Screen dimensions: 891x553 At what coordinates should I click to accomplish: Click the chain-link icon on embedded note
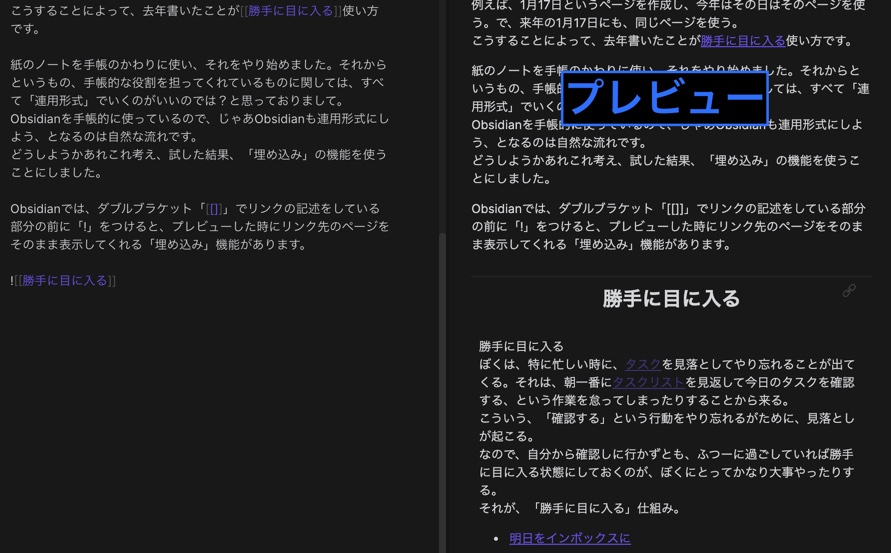[x=849, y=291]
